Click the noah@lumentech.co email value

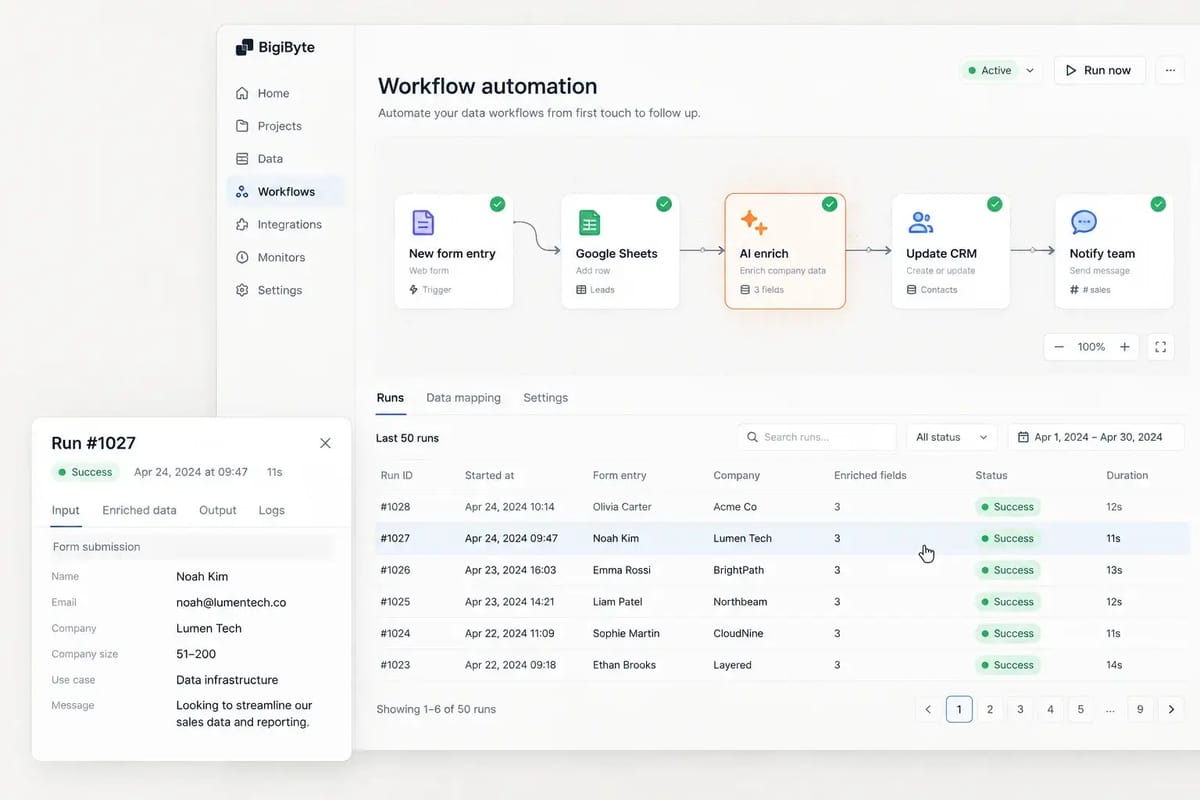click(x=231, y=603)
